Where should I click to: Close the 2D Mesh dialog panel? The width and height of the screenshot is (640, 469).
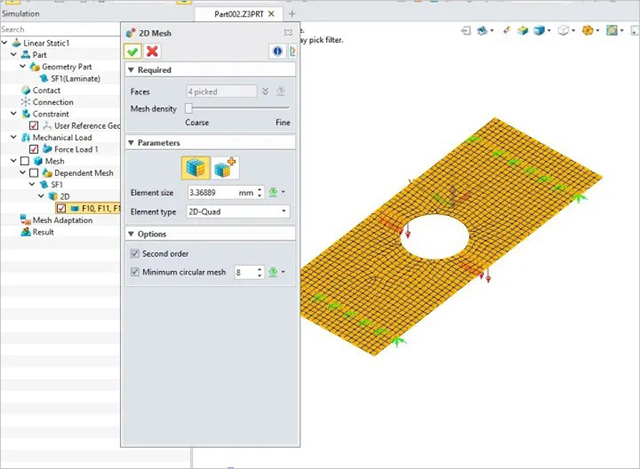click(x=288, y=33)
